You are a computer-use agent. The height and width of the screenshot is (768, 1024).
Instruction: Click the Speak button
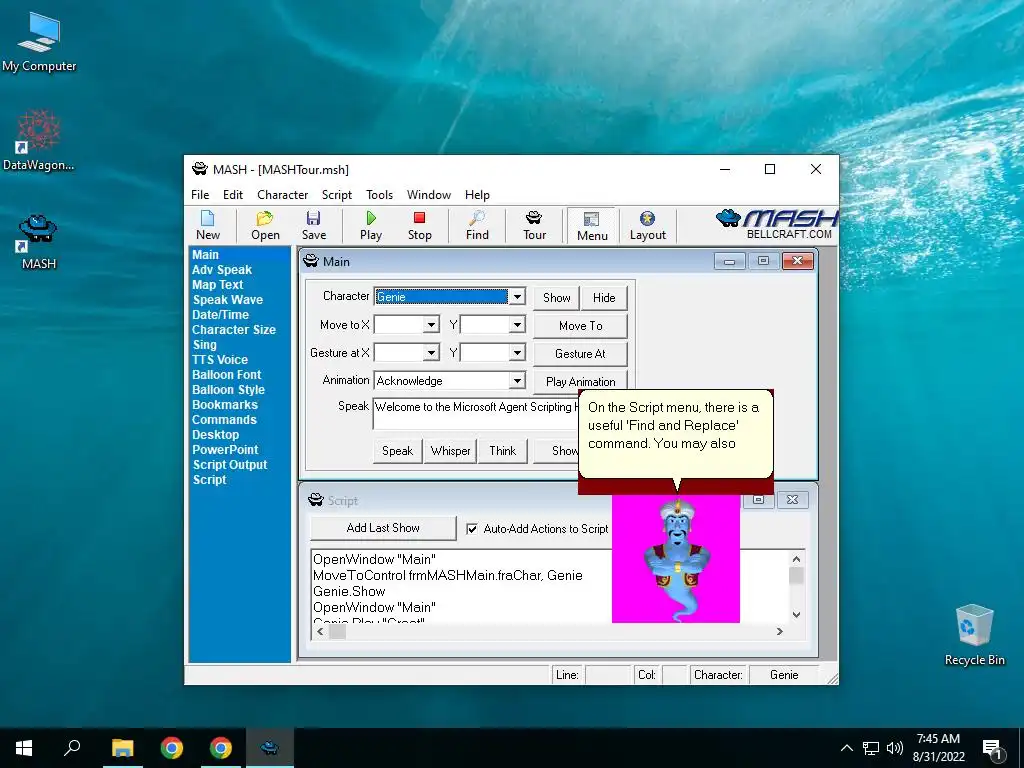(x=397, y=451)
